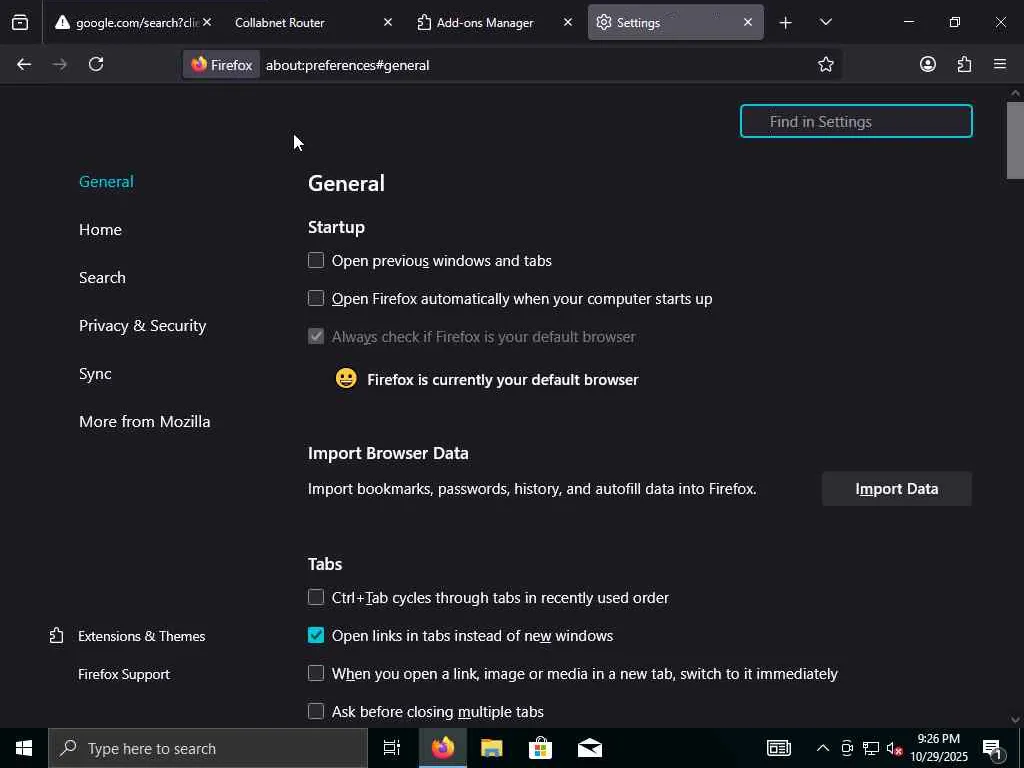Open the General settings category

click(x=106, y=182)
